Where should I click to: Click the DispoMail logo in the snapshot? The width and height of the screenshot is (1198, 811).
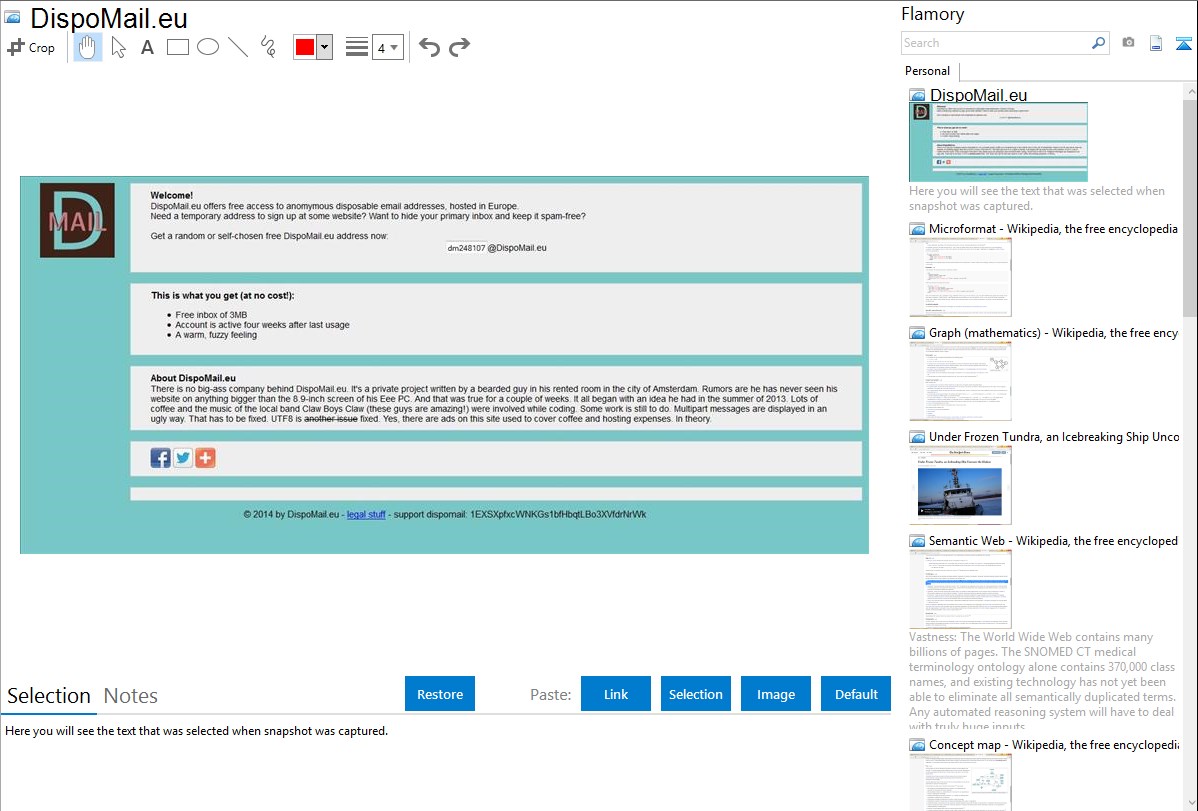[x=77, y=220]
